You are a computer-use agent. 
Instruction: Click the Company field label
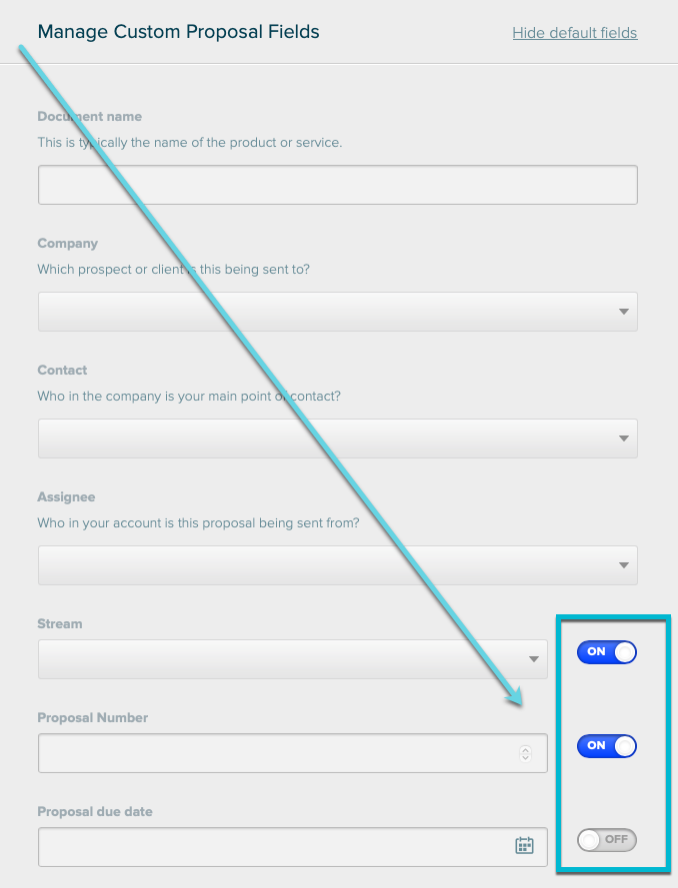(67, 244)
